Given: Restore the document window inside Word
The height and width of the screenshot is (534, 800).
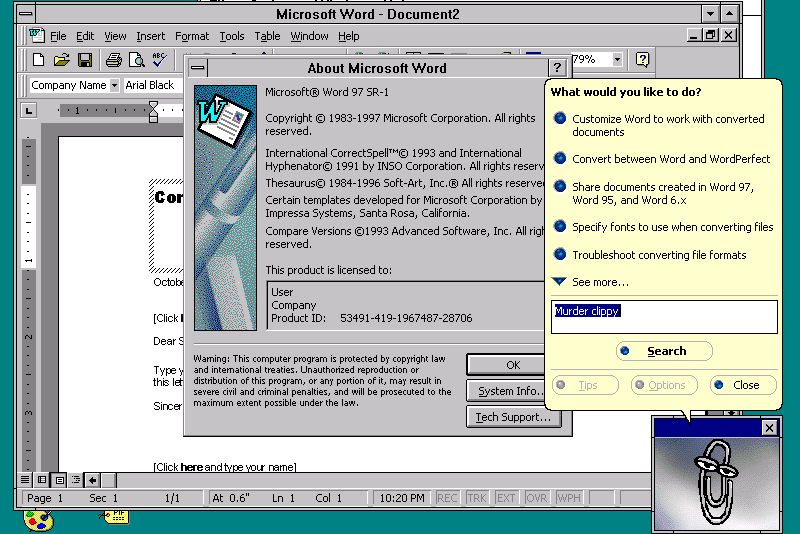Looking at the screenshot, I should pyautogui.click(x=711, y=35).
